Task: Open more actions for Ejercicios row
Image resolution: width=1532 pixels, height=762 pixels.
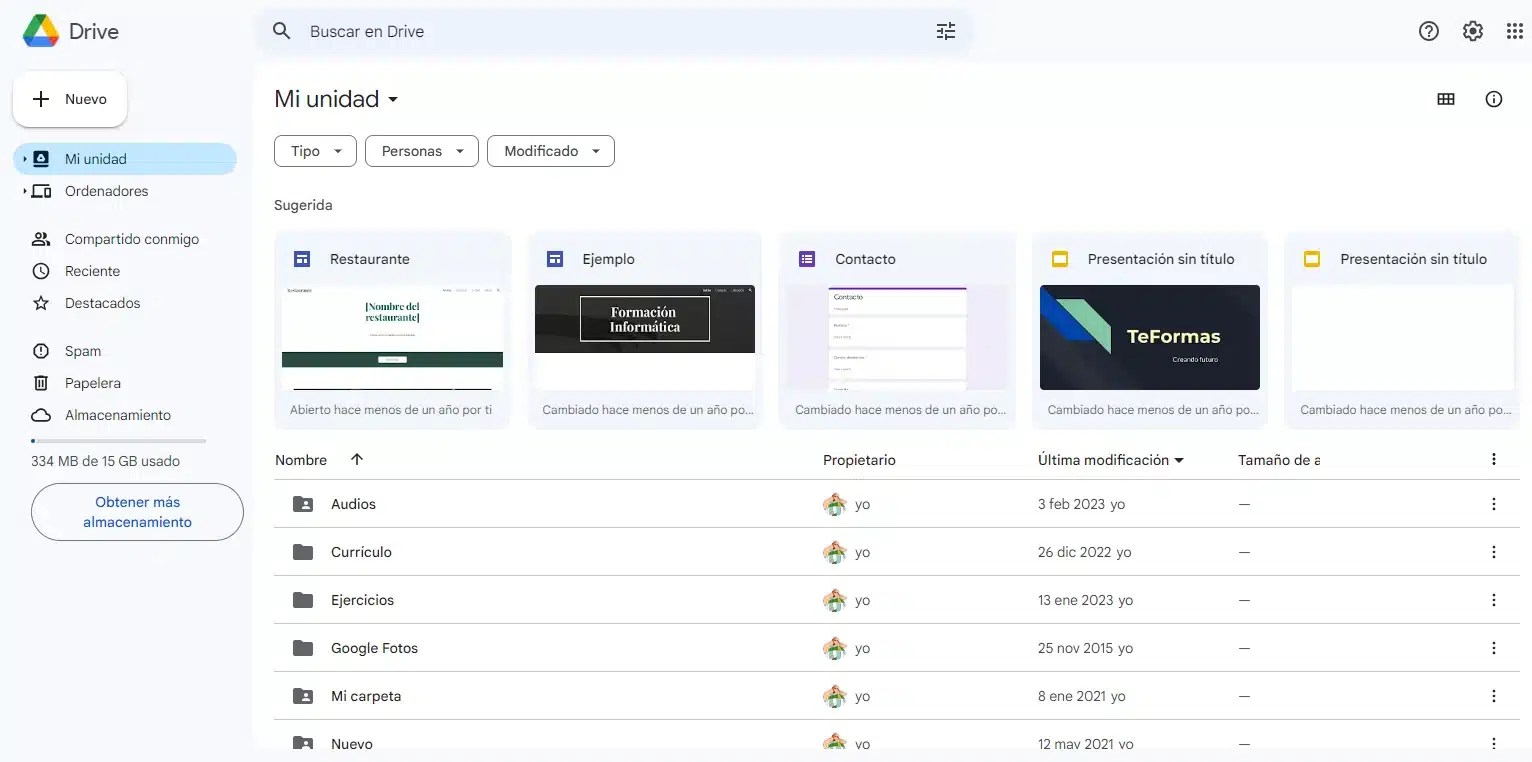Action: tap(1494, 600)
